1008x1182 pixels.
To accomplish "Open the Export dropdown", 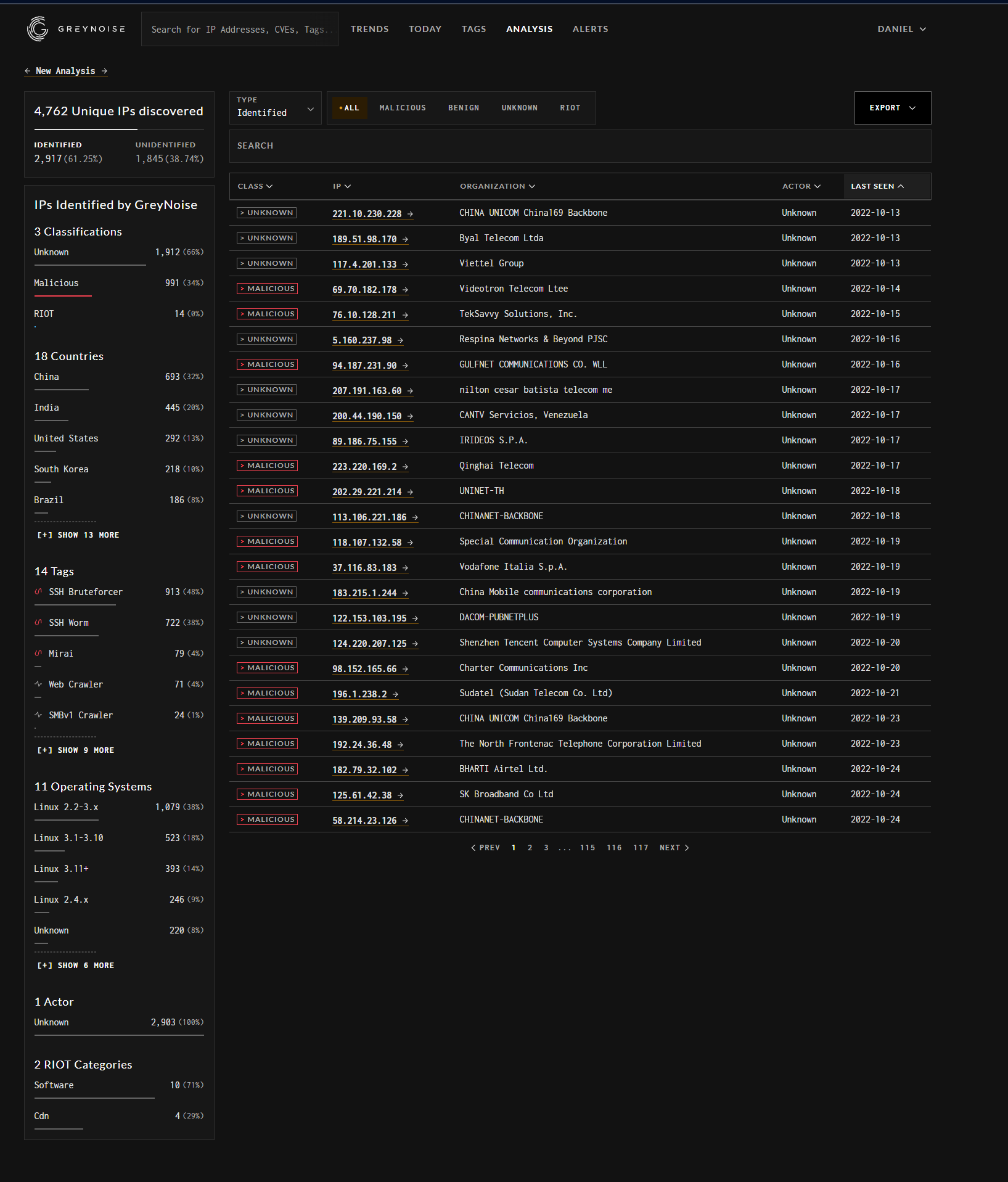I will point(892,108).
